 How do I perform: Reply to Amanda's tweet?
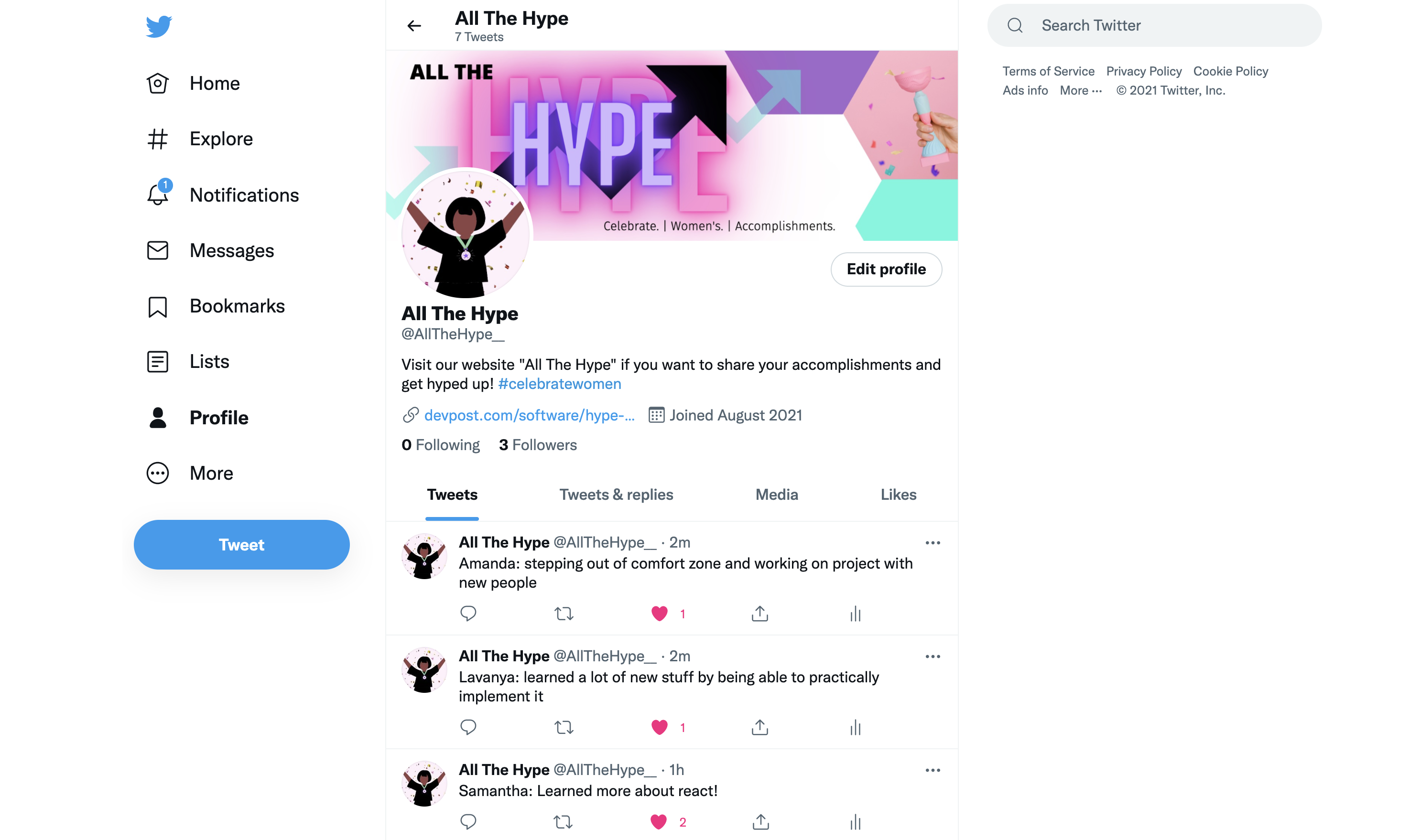[x=468, y=614]
